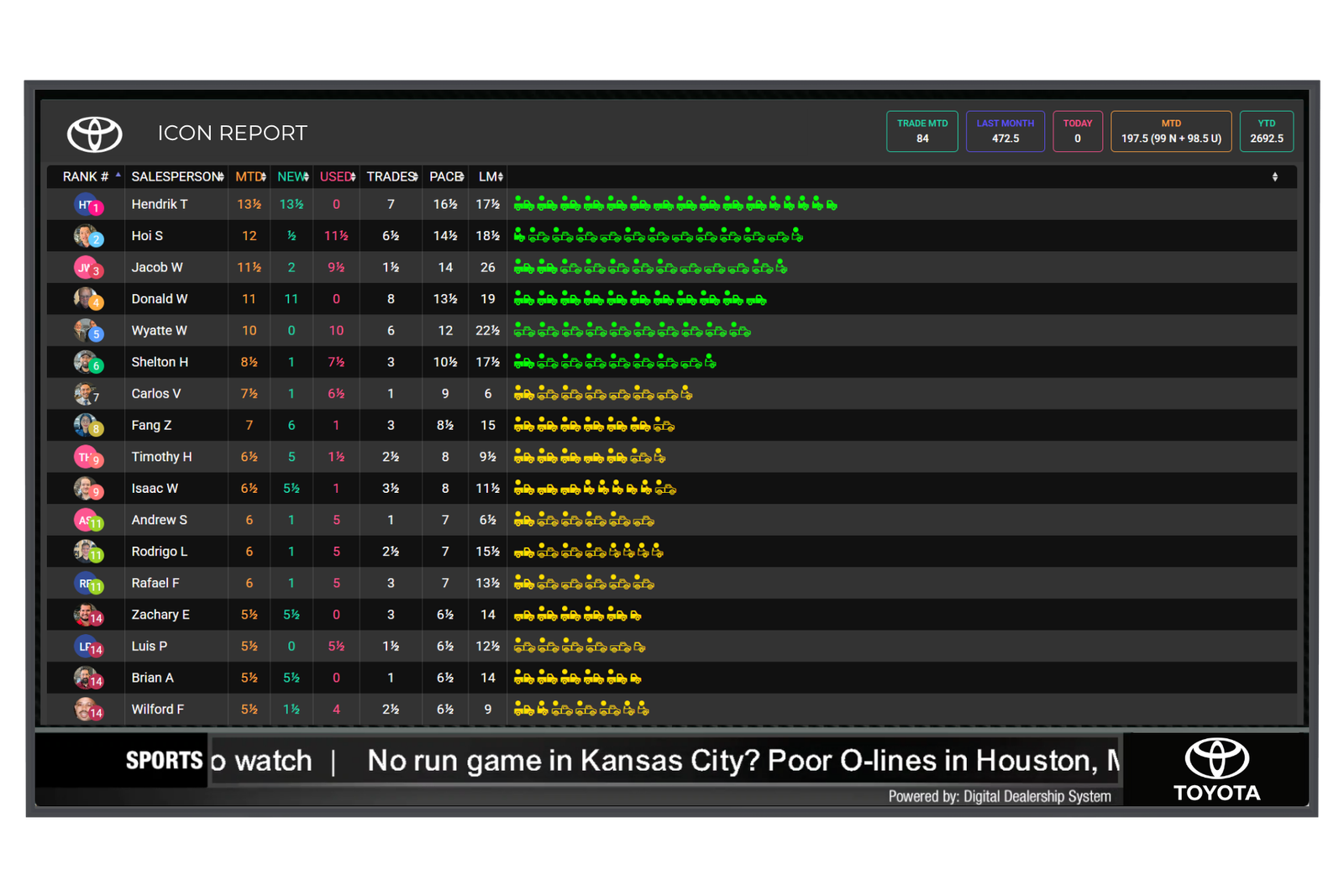The width and height of the screenshot is (1344, 896).
Task: Select the TODAY summary tile
Action: (x=1077, y=132)
